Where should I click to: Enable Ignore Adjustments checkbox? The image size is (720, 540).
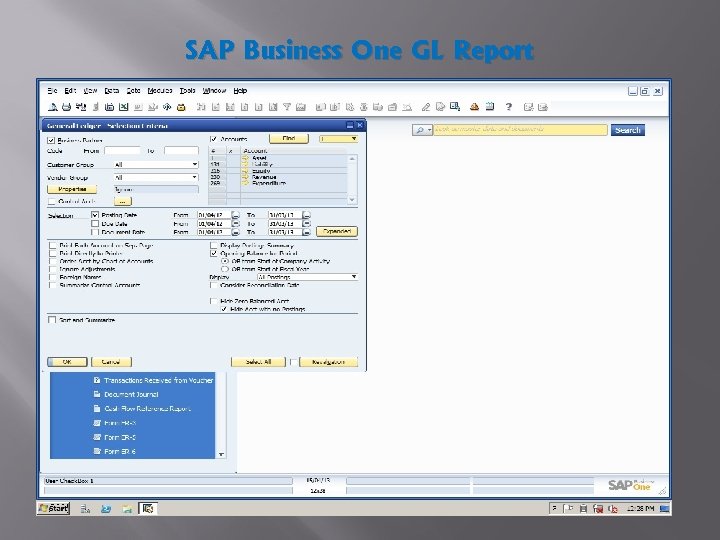[x=52, y=269]
